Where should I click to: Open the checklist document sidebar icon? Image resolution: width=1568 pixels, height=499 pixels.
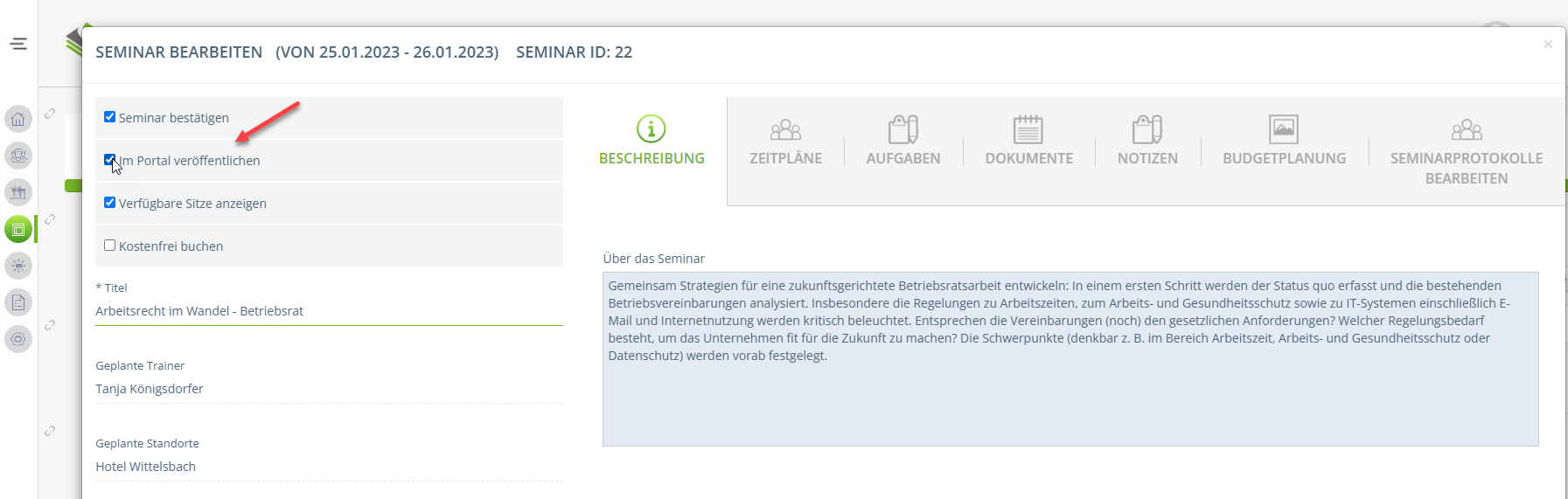[x=18, y=302]
